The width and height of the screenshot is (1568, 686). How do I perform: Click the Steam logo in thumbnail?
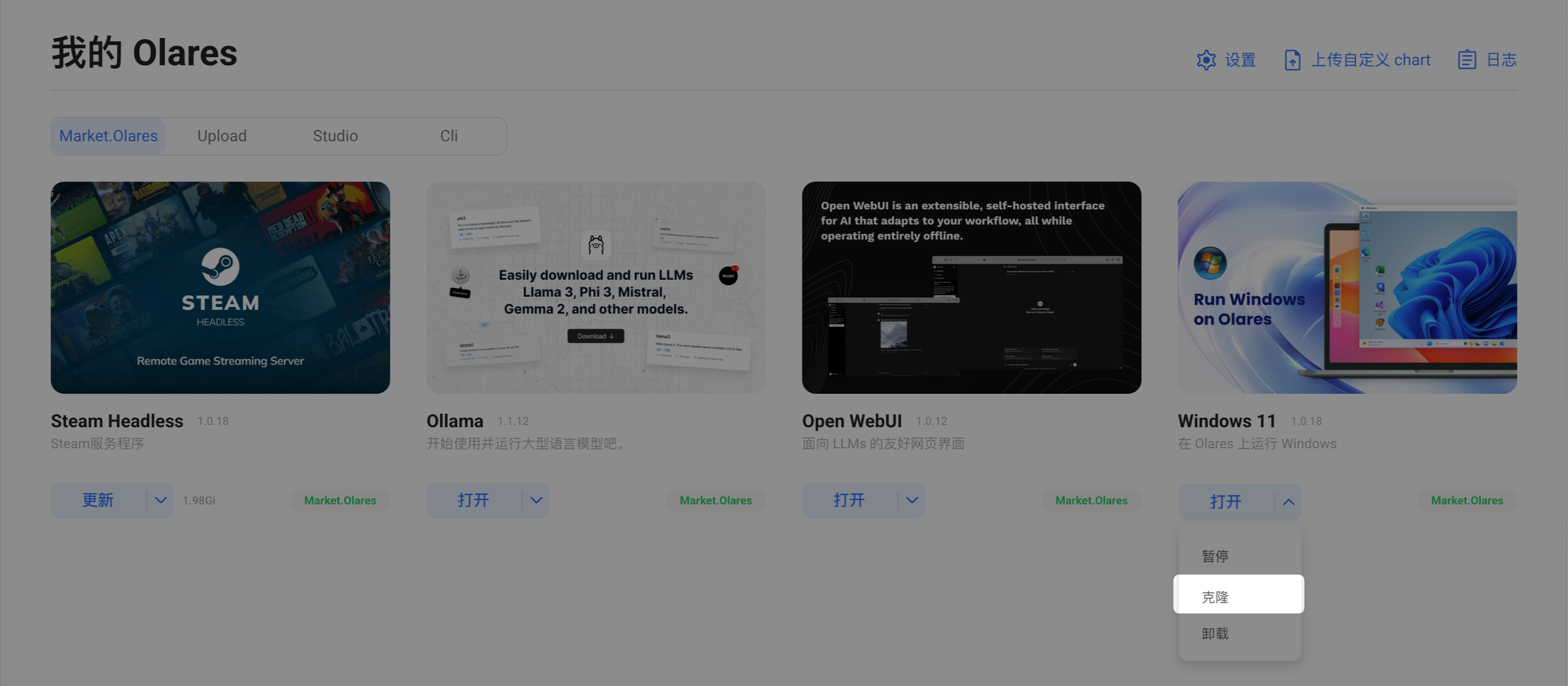point(220,266)
